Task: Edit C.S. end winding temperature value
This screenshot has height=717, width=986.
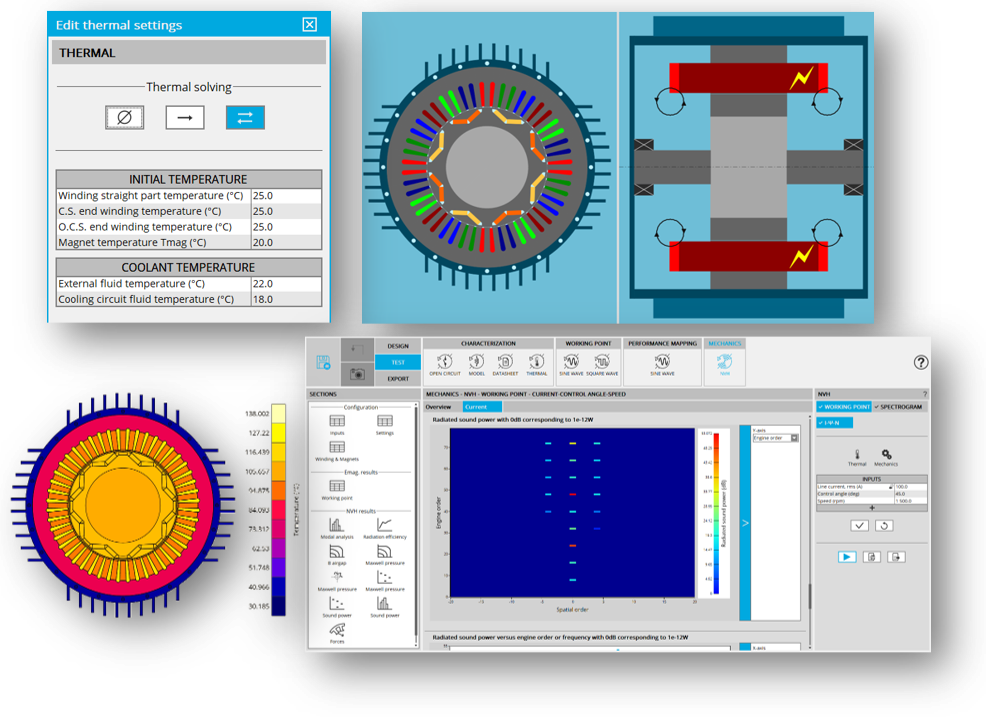Action: pyautogui.click(x=286, y=211)
